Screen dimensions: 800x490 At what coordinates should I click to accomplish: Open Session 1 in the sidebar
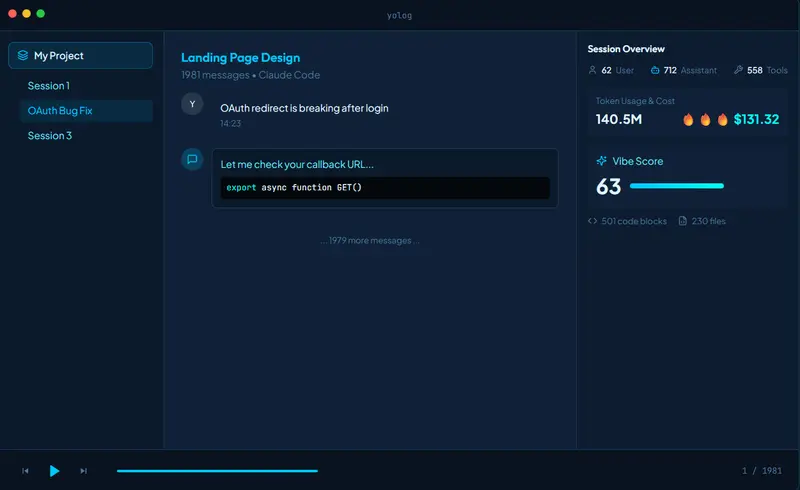tap(49, 86)
